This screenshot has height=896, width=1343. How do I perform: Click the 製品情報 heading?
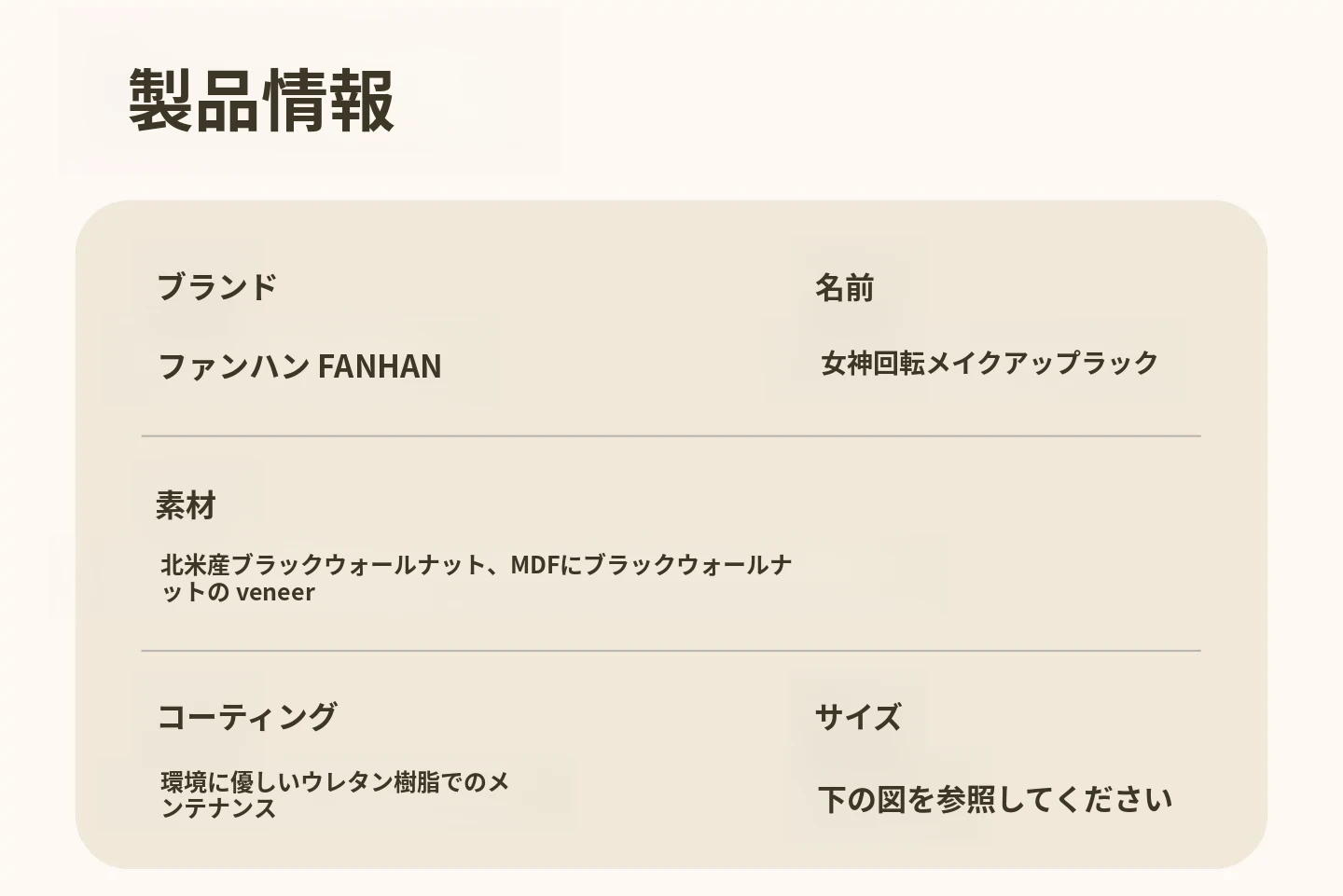(261, 100)
